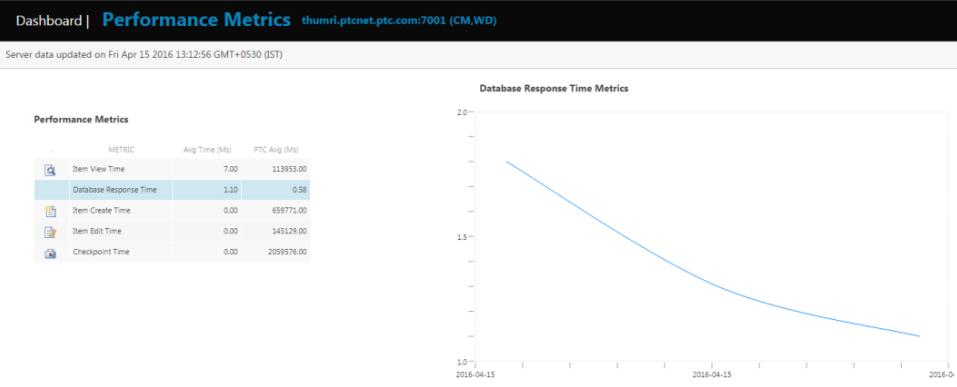
Task: Click the 2059576.00 PTC average value
Action: click(x=287, y=251)
